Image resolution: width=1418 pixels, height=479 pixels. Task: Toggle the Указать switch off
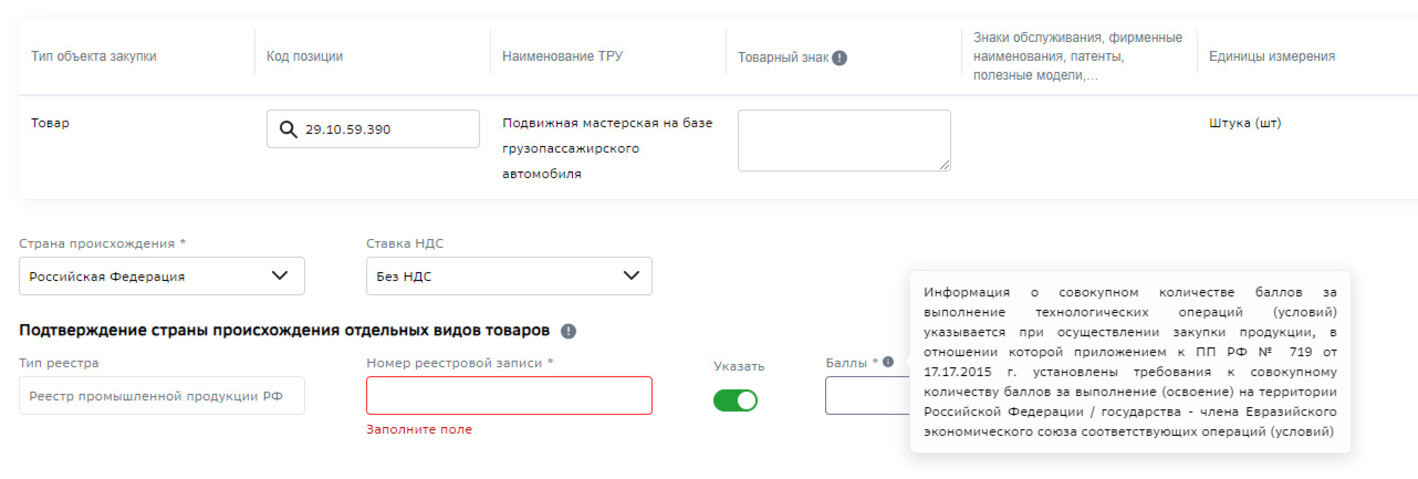pyautogui.click(x=735, y=400)
